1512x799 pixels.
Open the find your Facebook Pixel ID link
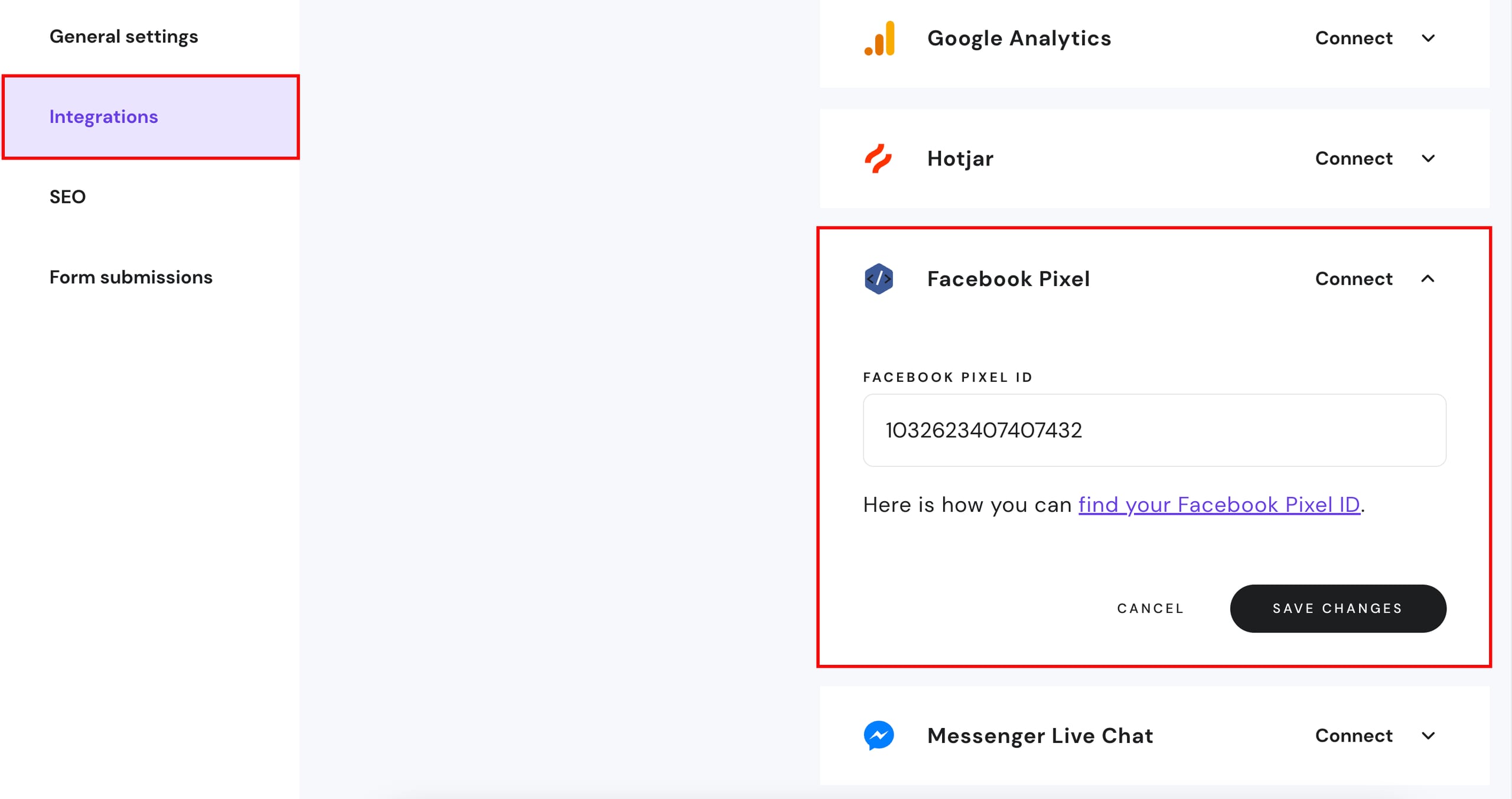(x=1217, y=504)
